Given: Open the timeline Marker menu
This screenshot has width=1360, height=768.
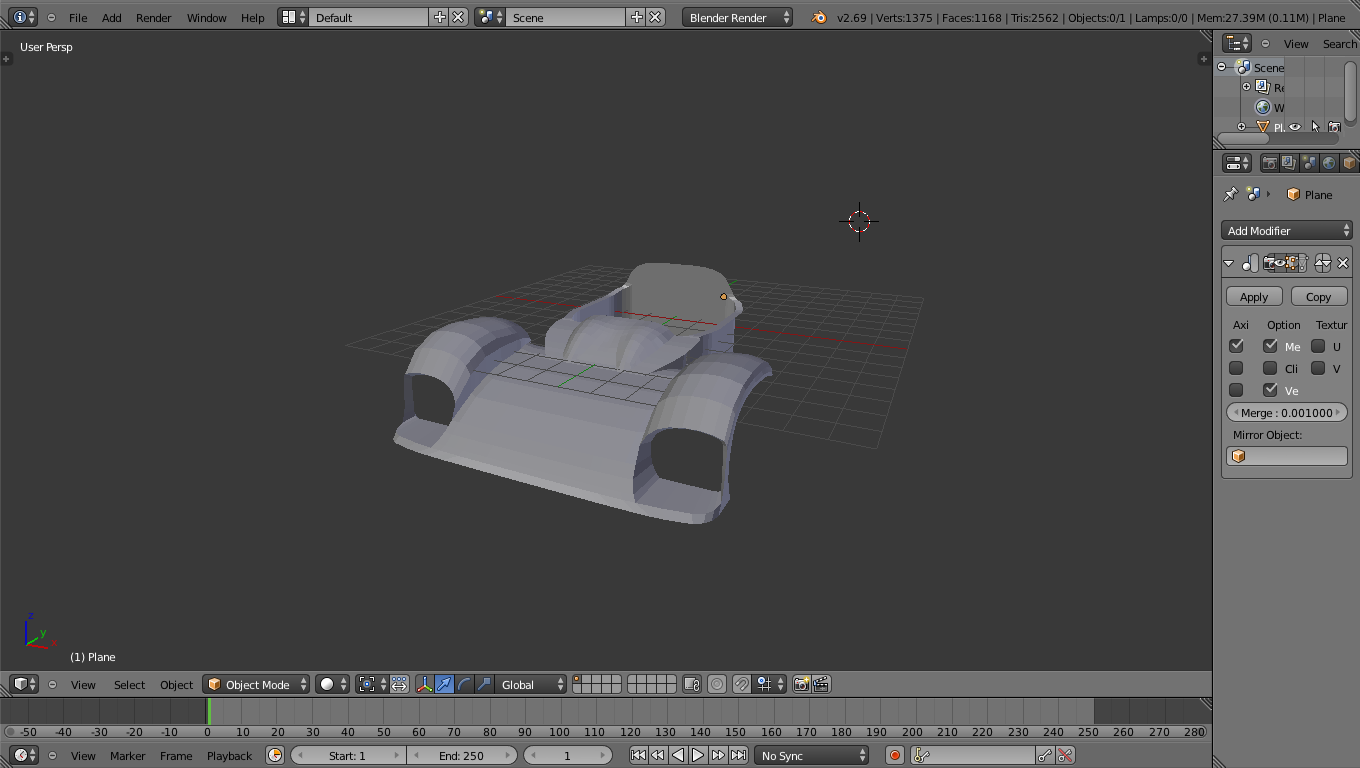Looking at the screenshot, I should [x=127, y=755].
